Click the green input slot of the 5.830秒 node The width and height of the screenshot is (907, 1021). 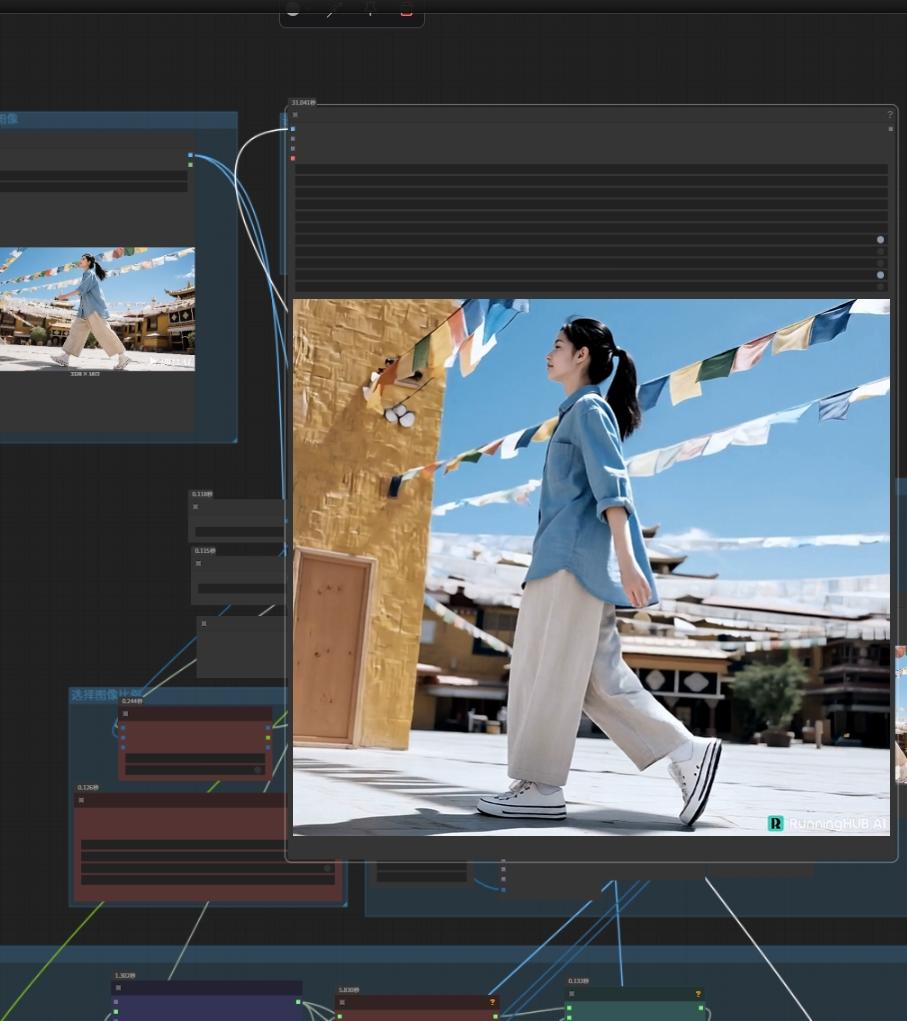(x=339, y=1016)
